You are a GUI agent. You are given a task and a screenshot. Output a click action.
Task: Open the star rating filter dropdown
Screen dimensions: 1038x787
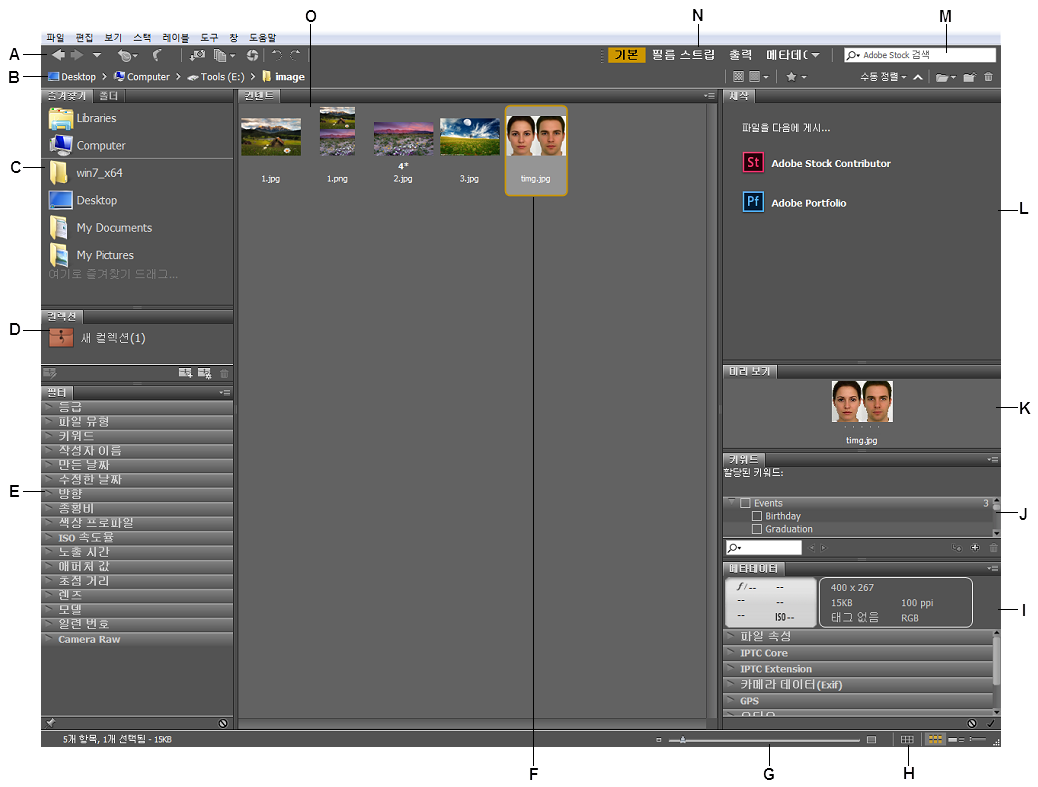click(796, 77)
